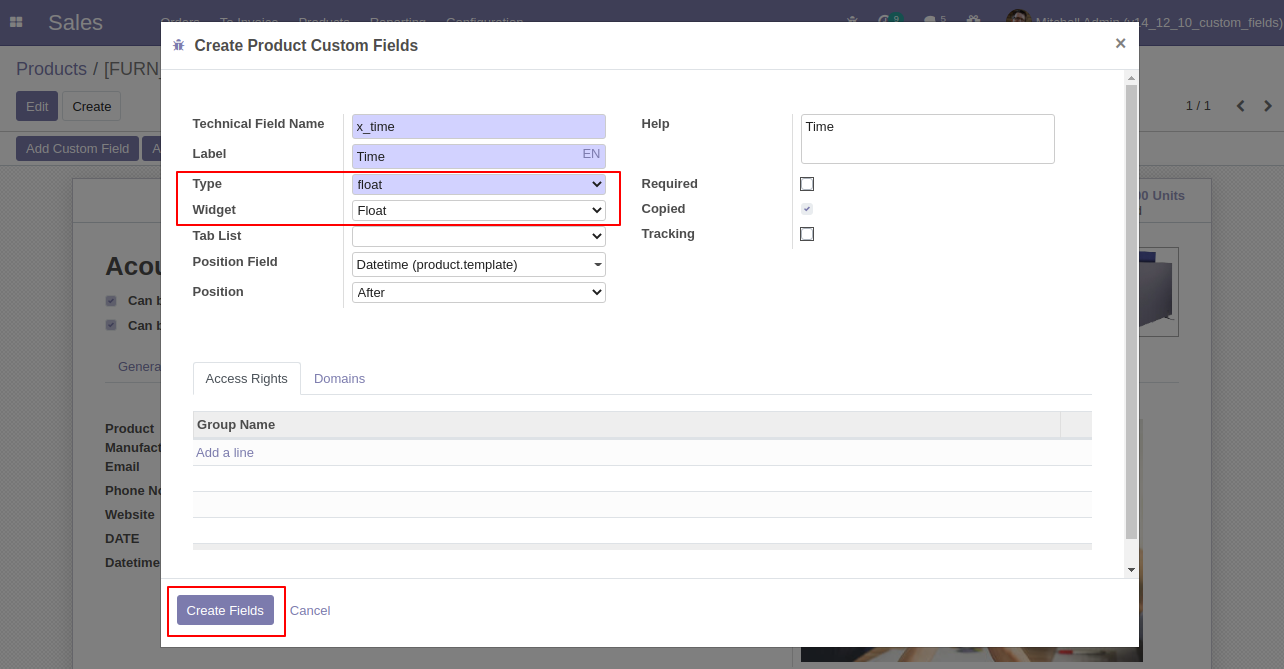Click the Sales app title

click(x=76, y=22)
